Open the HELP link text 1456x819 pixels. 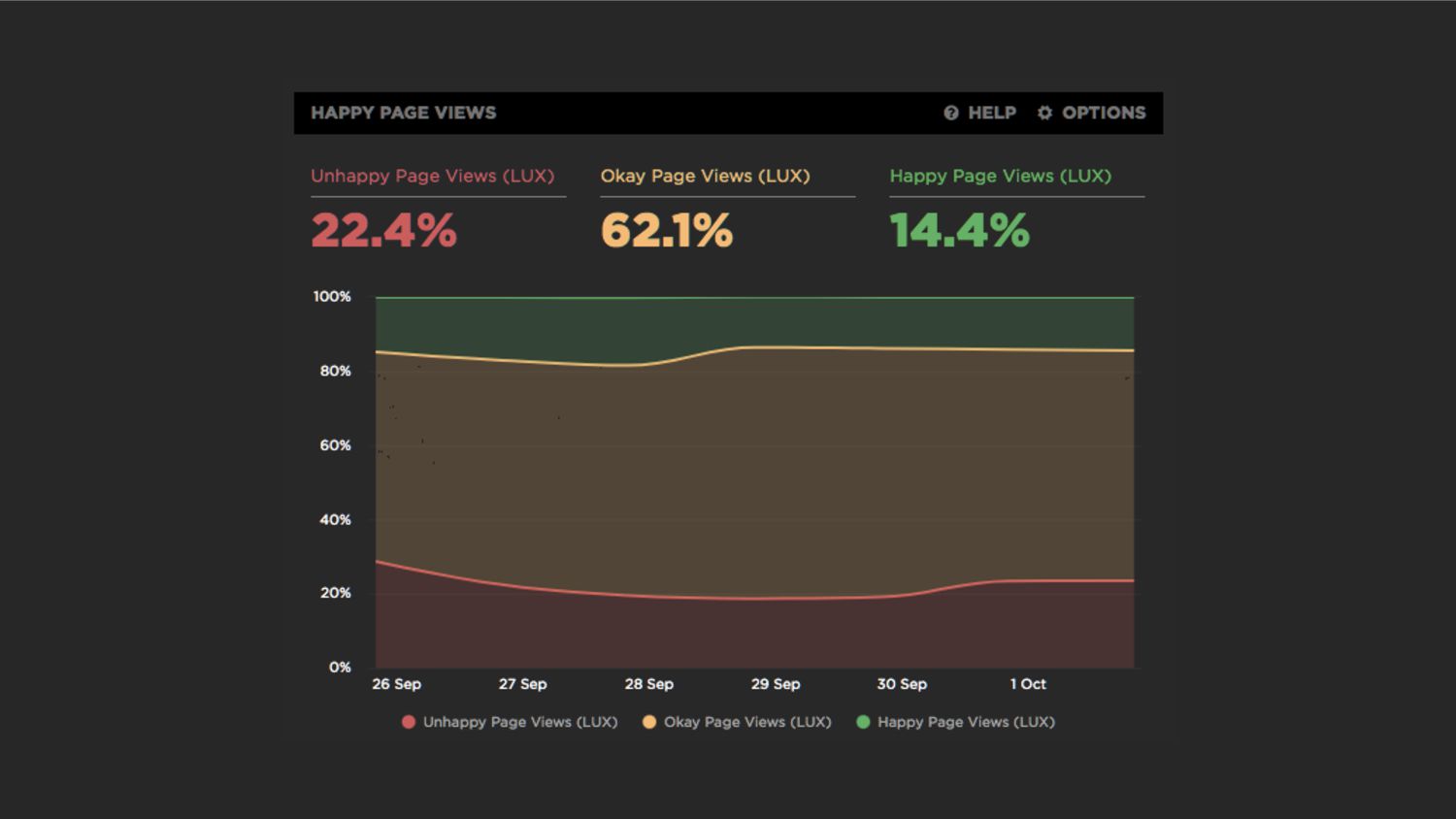[x=992, y=114]
